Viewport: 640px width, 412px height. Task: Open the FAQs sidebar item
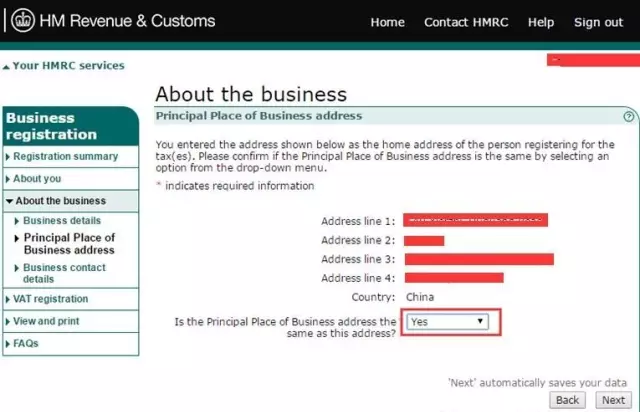(x=26, y=343)
